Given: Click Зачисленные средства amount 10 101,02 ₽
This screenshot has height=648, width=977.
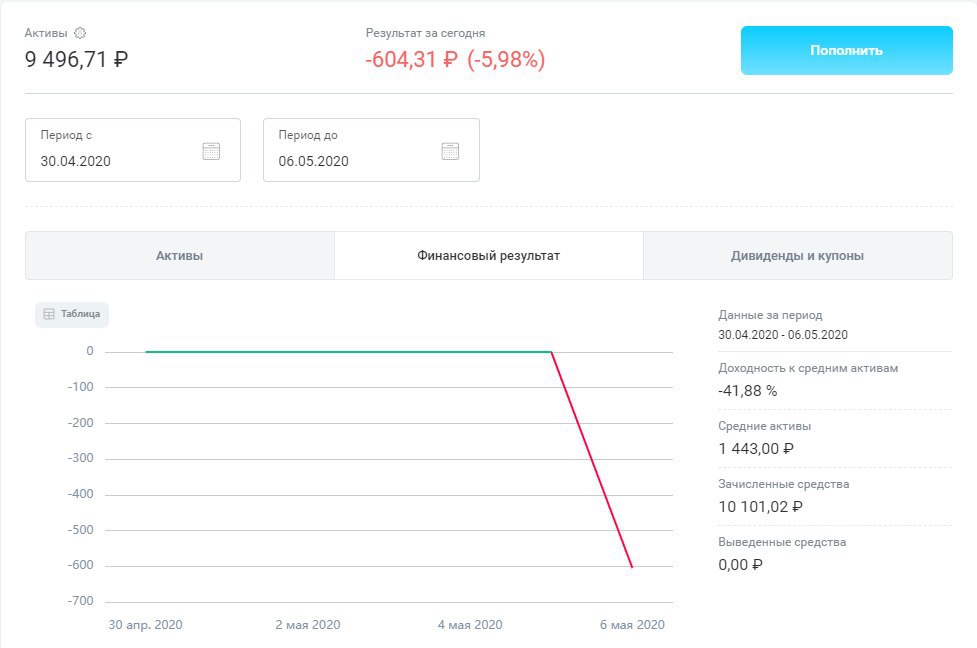Looking at the screenshot, I should pos(760,507).
